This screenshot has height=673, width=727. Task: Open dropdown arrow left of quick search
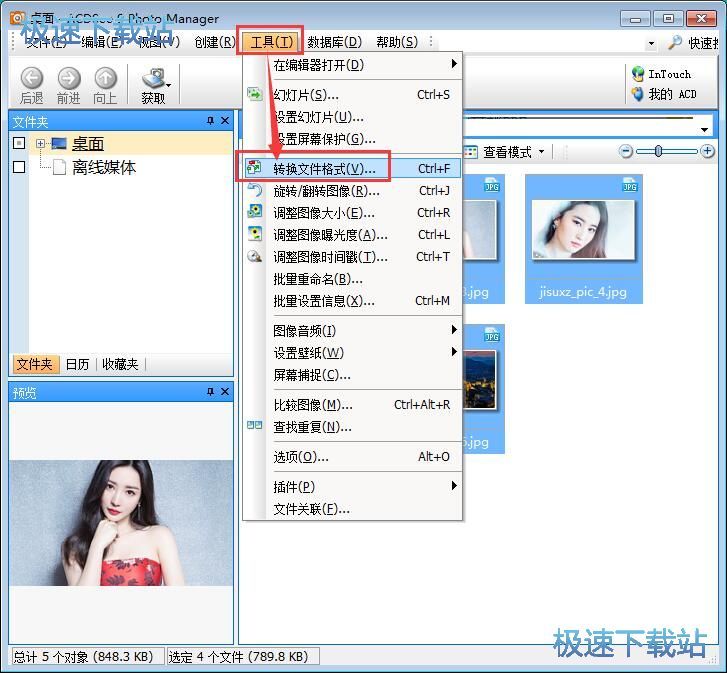(651, 44)
